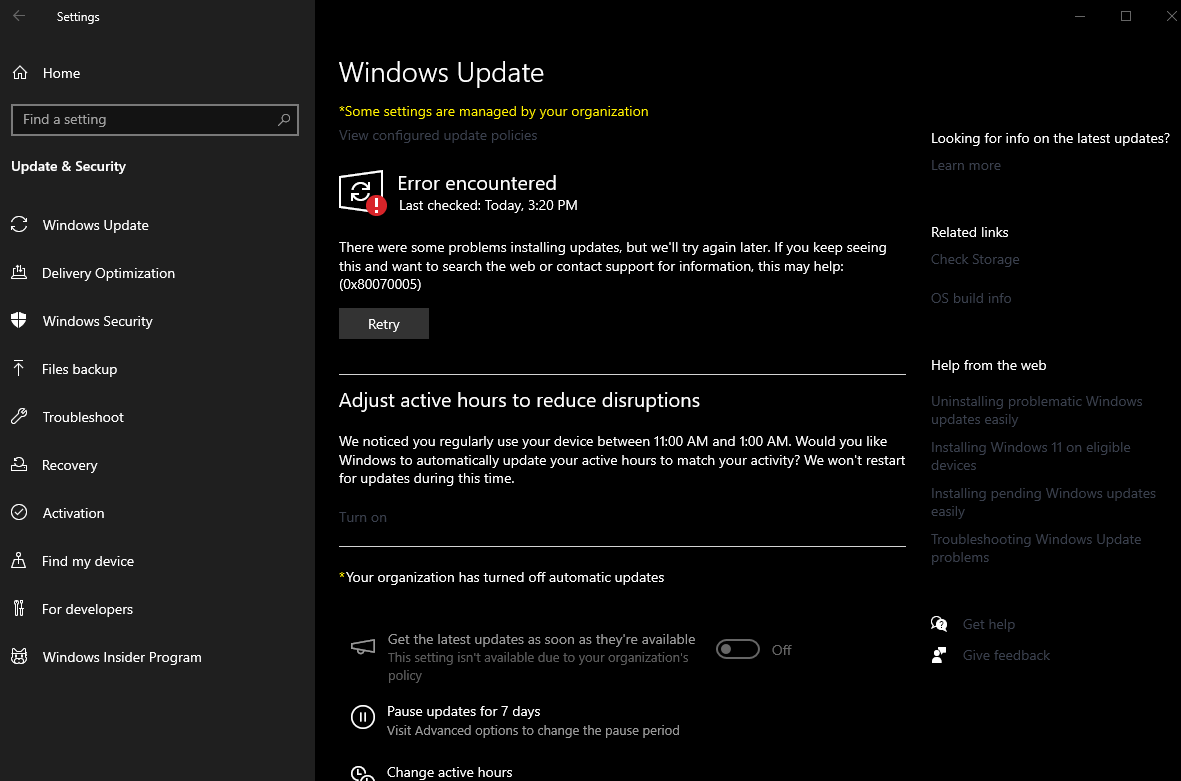Click the clock icon for Change active hours
This screenshot has width=1181, height=781.
coord(363,773)
